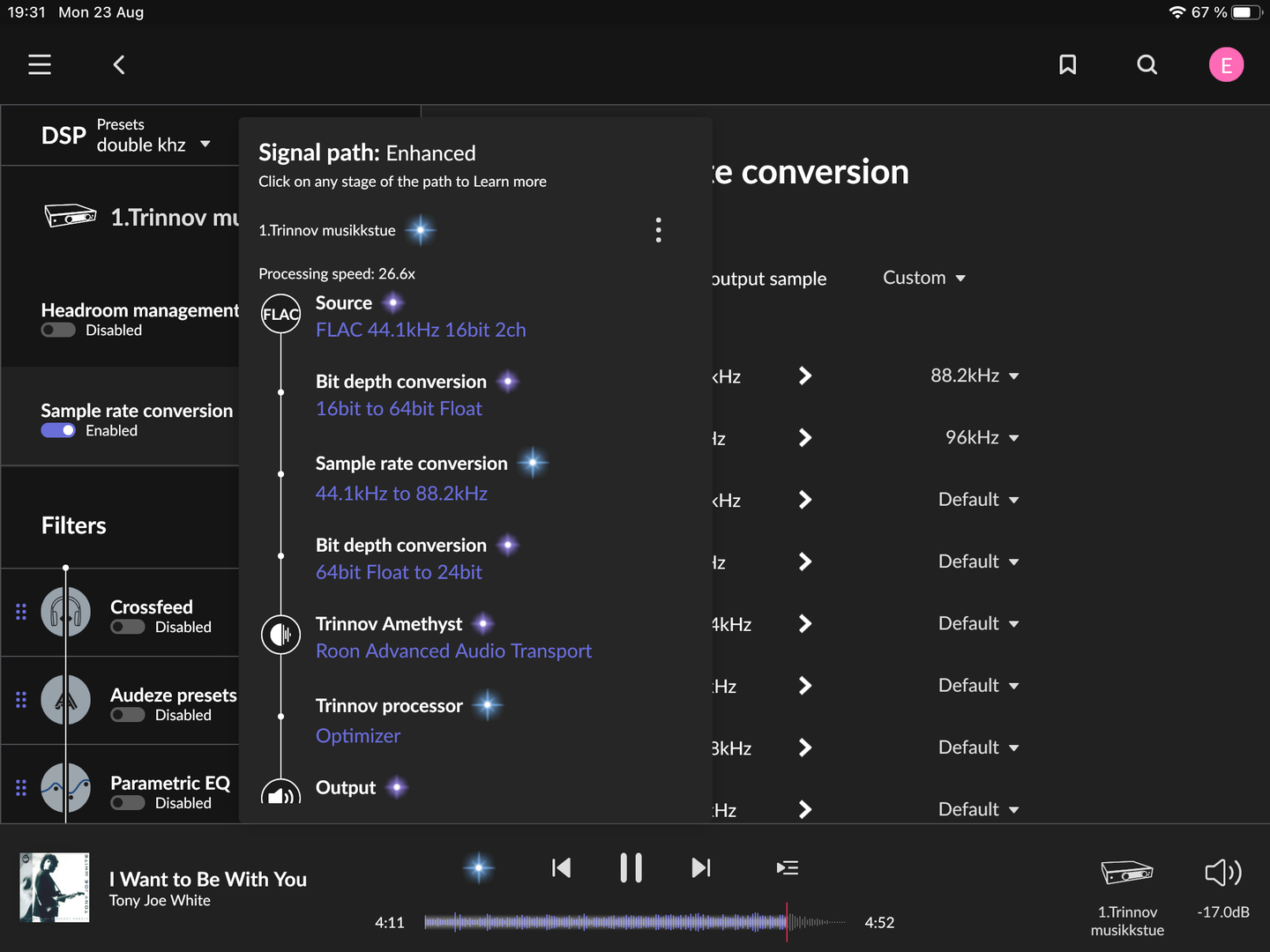This screenshot has width=1270, height=952.
Task: Open the bookmarks icon
Action: [1067, 64]
